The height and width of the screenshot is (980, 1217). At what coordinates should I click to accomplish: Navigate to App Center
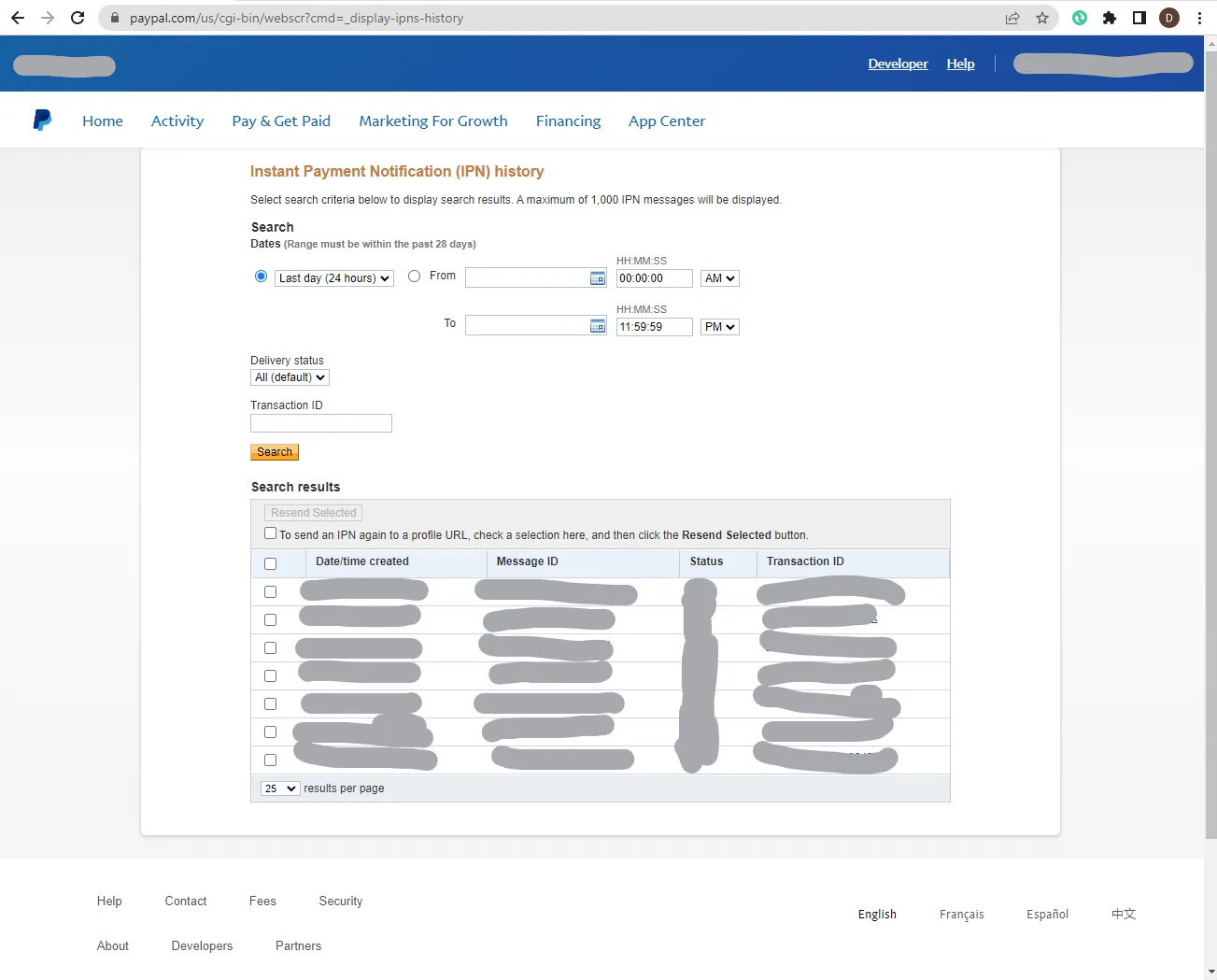pyautogui.click(x=667, y=121)
